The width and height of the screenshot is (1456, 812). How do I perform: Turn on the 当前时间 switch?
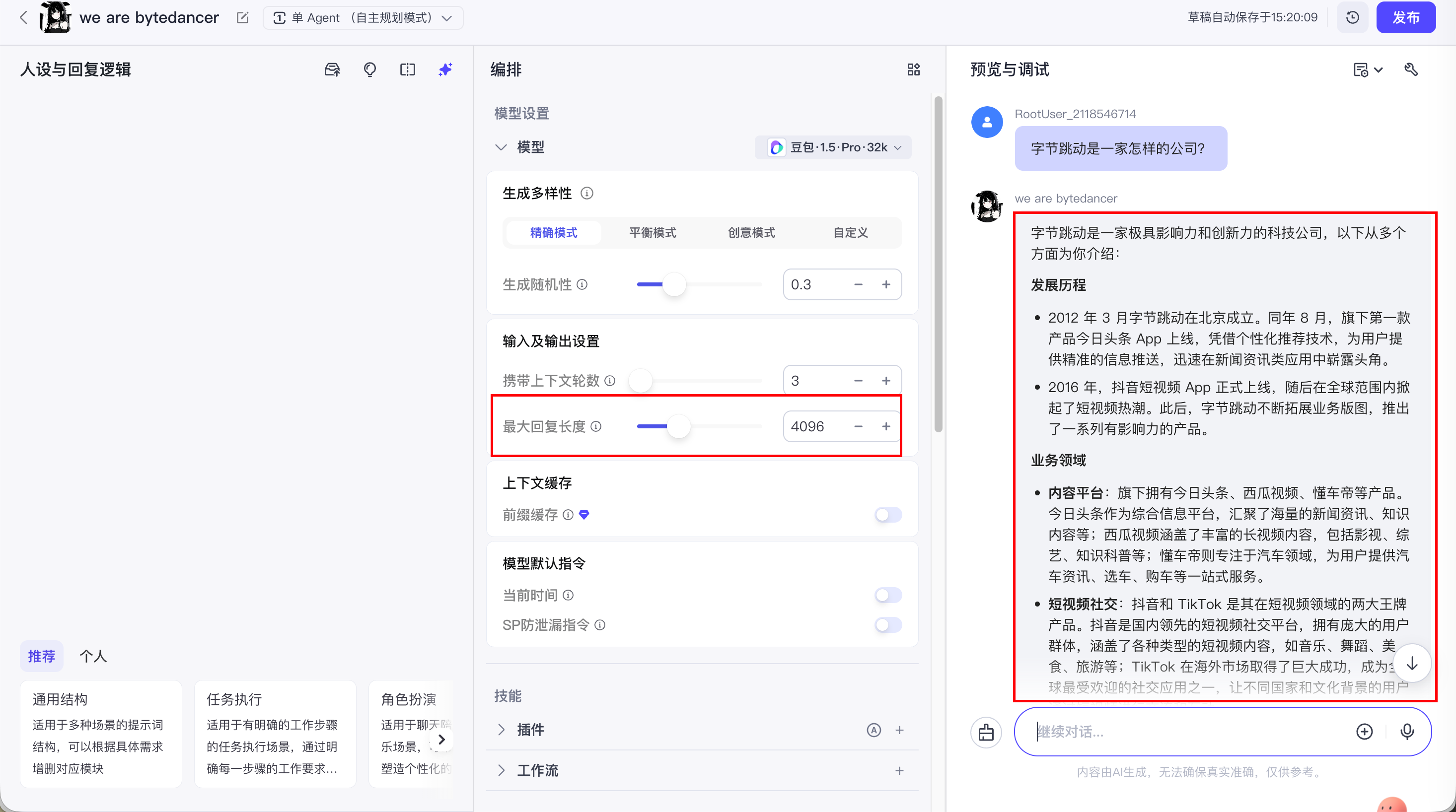pos(888,595)
